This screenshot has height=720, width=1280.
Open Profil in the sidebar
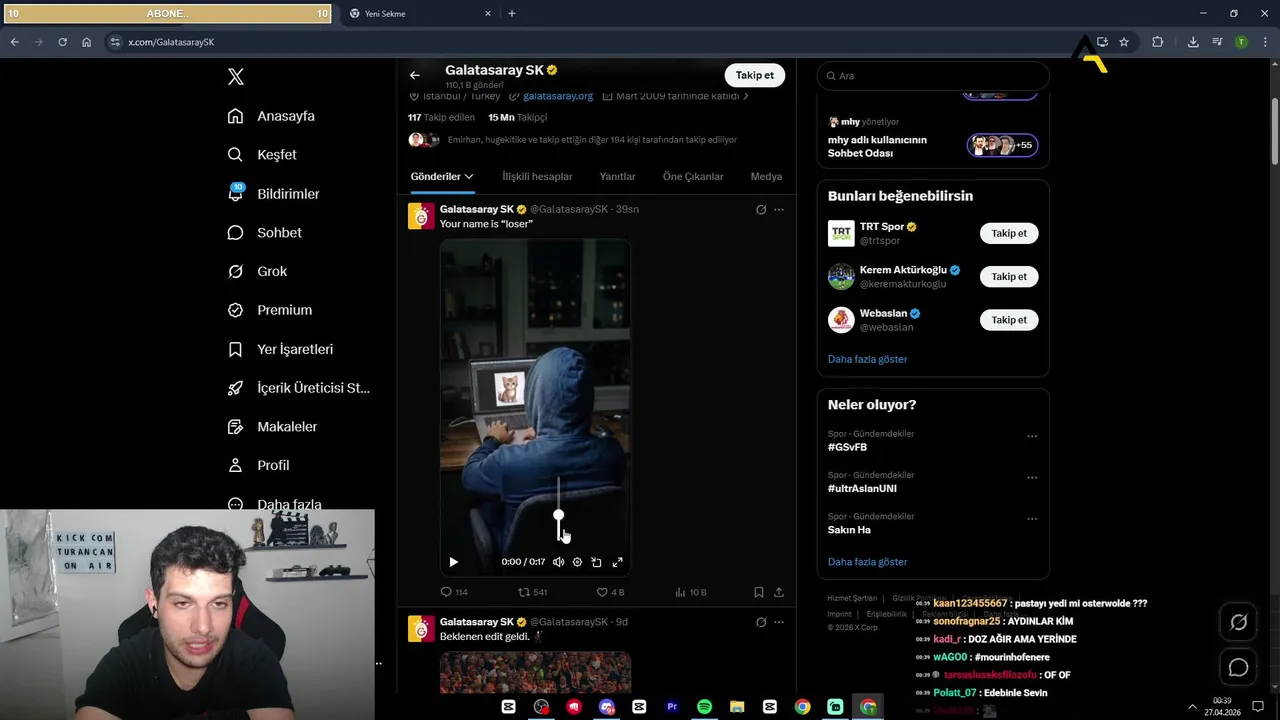258,465
